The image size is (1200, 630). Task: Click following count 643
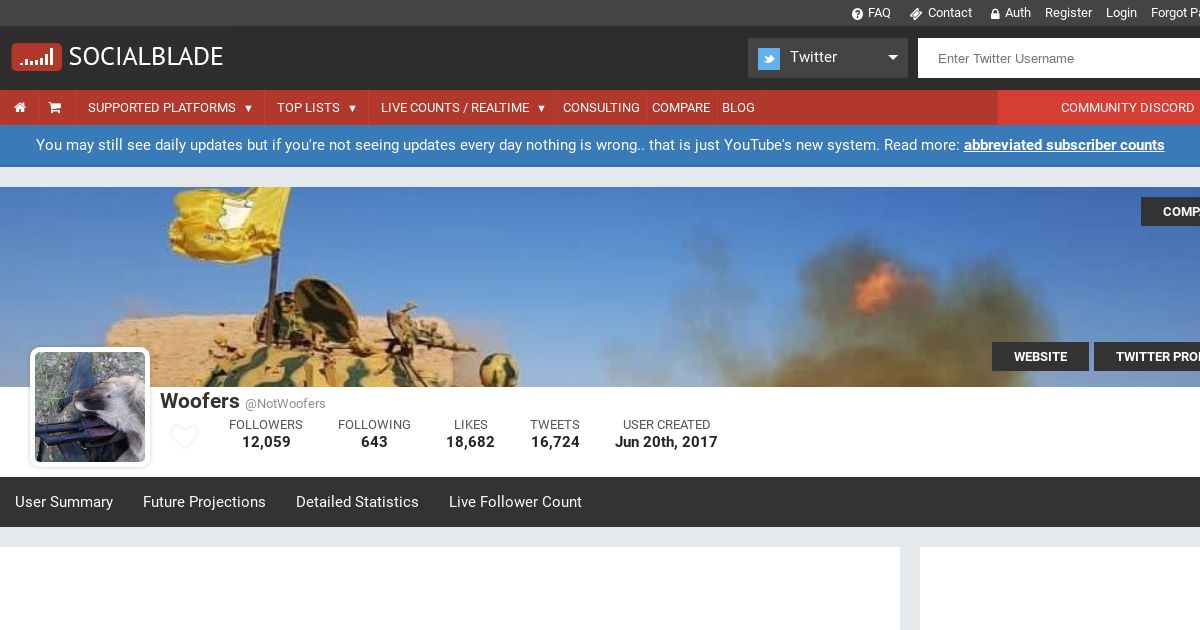pyautogui.click(x=374, y=442)
